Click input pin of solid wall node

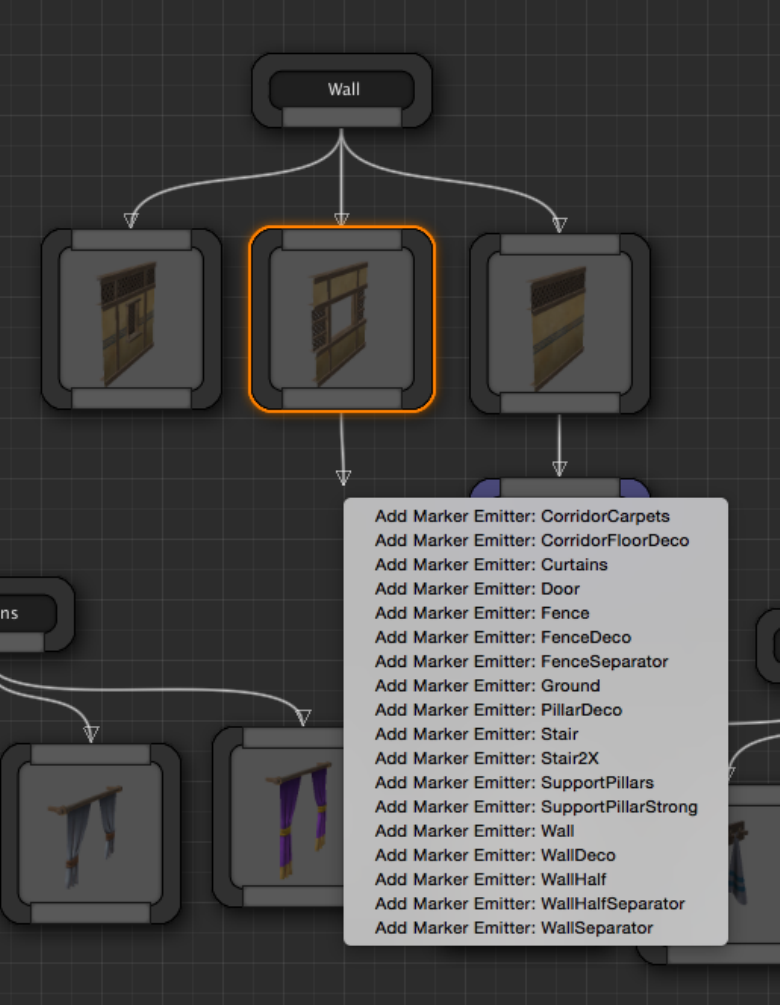point(560,244)
